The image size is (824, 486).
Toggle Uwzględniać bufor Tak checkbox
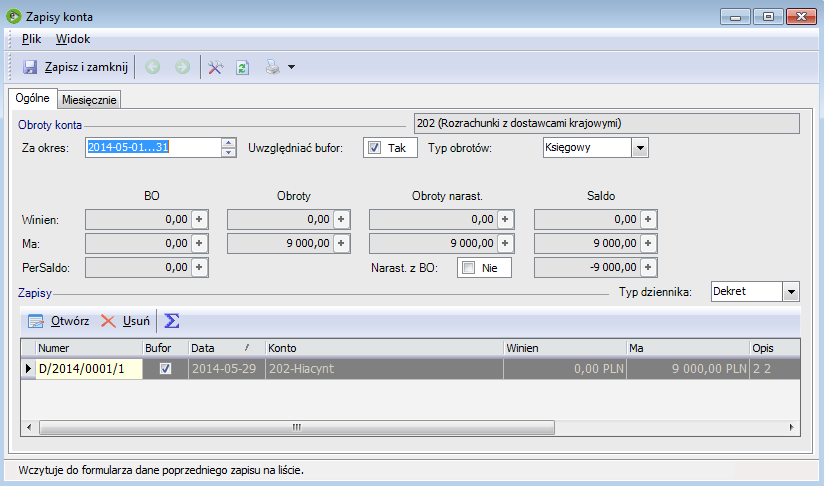(374, 148)
